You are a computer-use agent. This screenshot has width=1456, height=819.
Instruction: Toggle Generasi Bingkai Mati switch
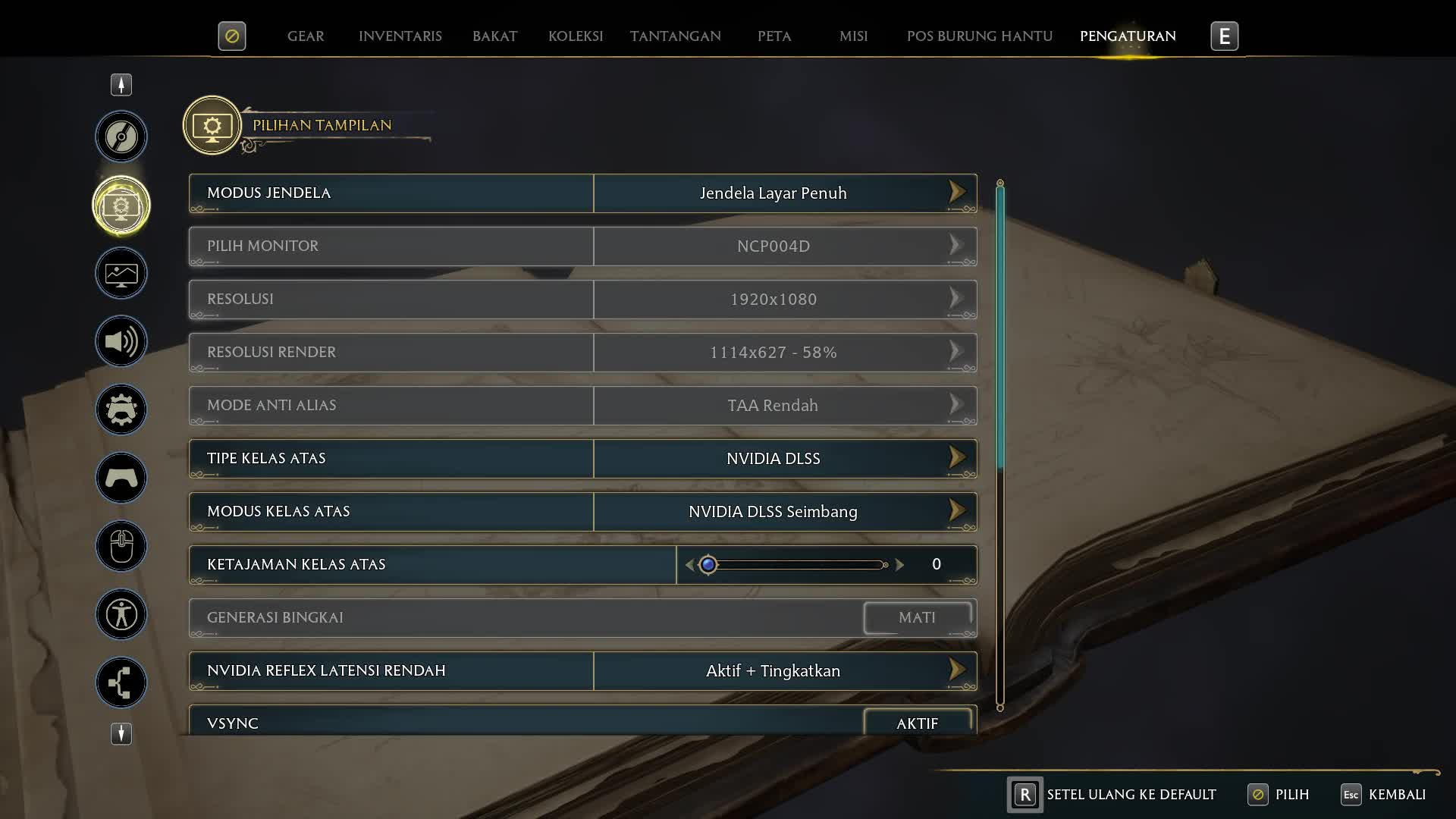[918, 618]
